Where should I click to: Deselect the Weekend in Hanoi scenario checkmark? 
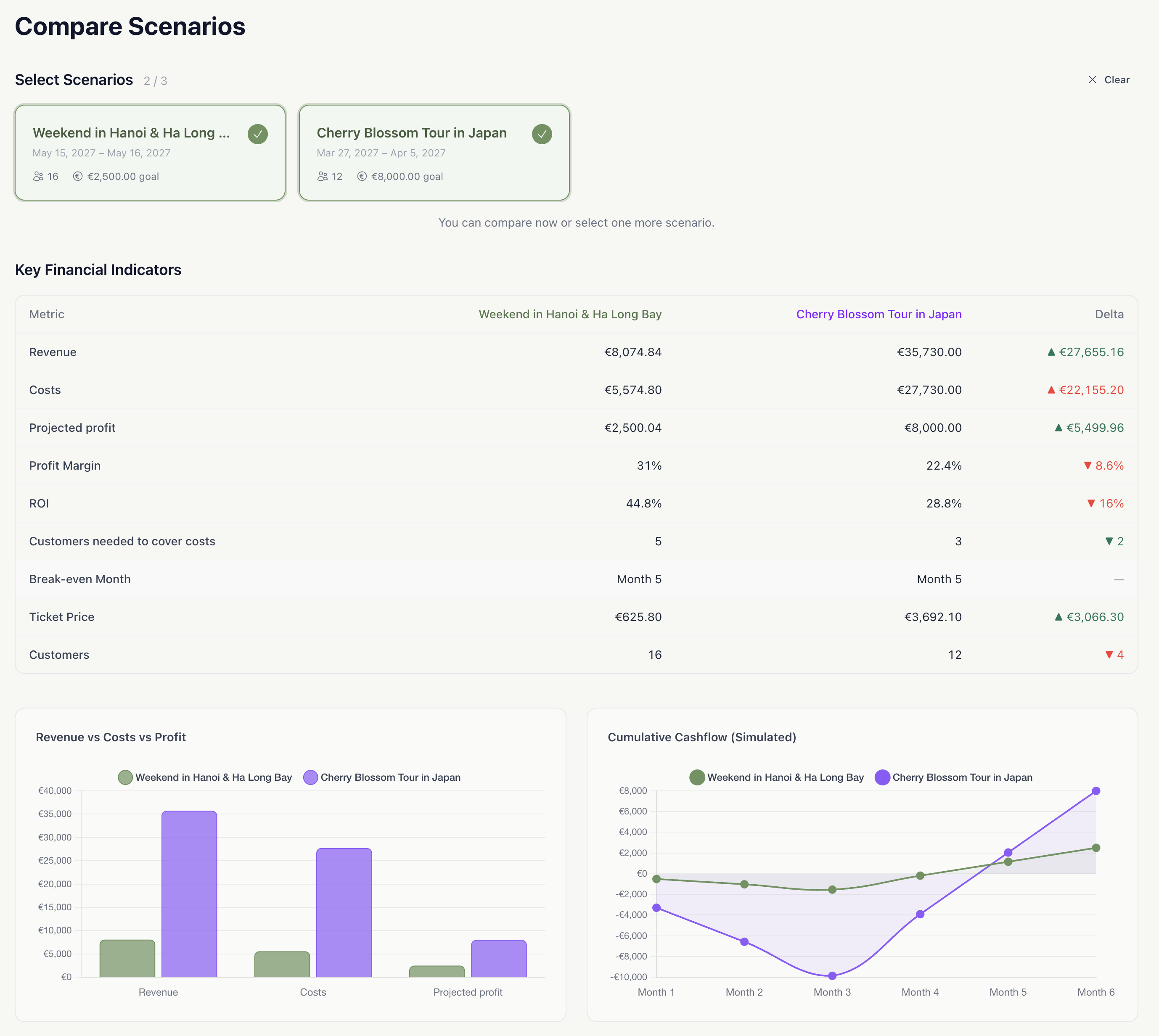[258, 135]
